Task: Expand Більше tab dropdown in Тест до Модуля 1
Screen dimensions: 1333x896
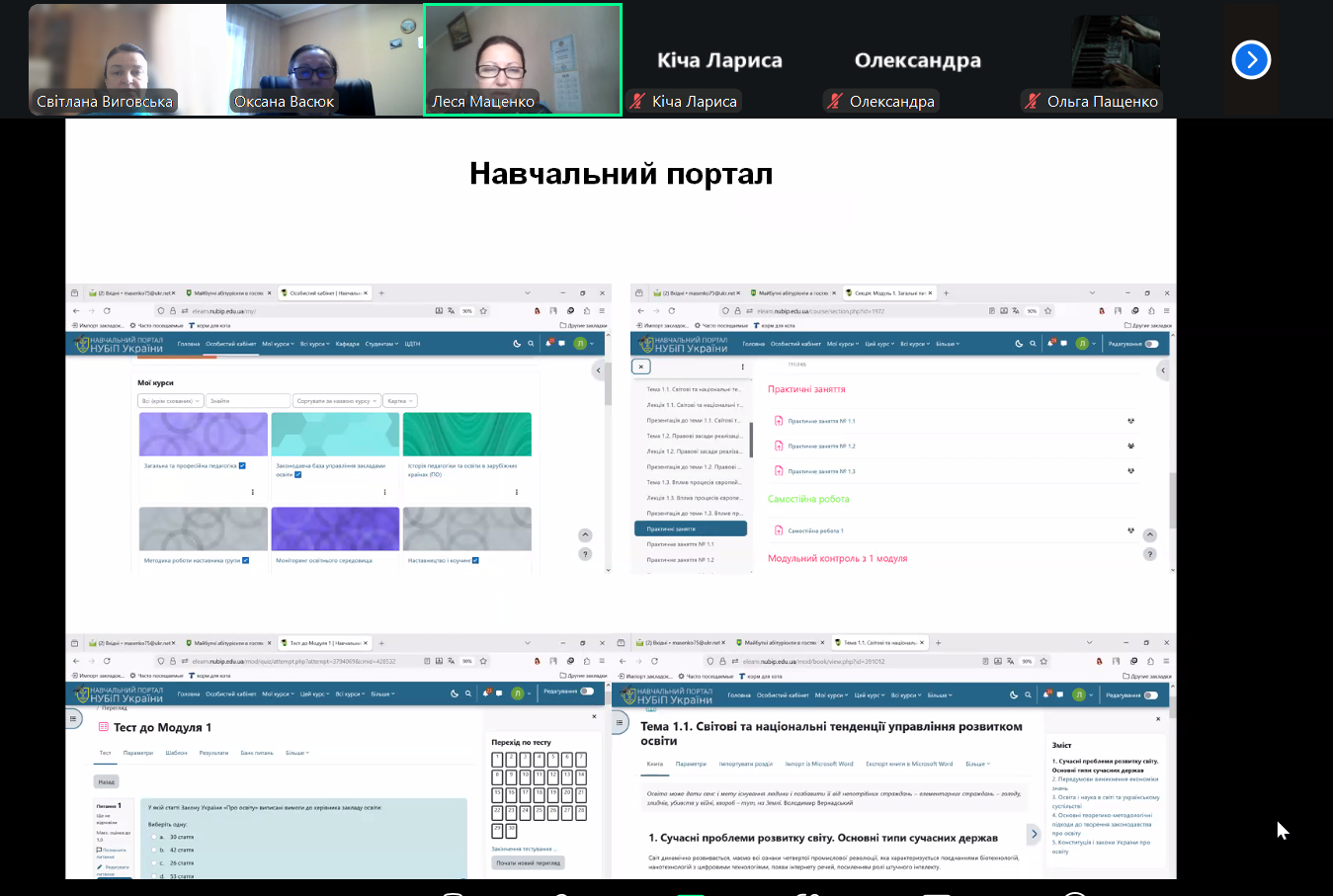Action: 297,753
